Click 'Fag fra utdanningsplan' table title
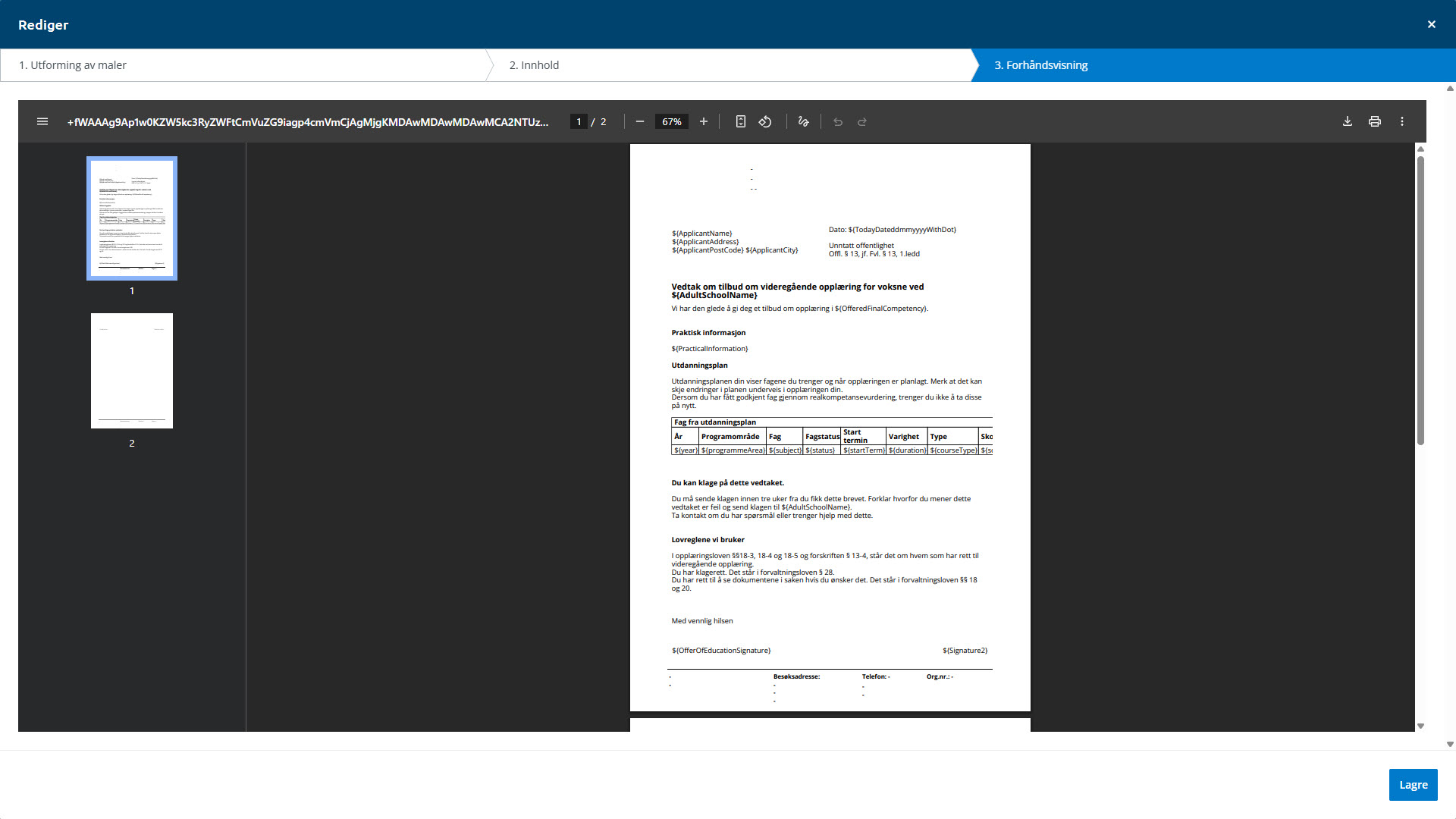Image resolution: width=1456 pixels, height=819 pixels. [x=715, y=422]
